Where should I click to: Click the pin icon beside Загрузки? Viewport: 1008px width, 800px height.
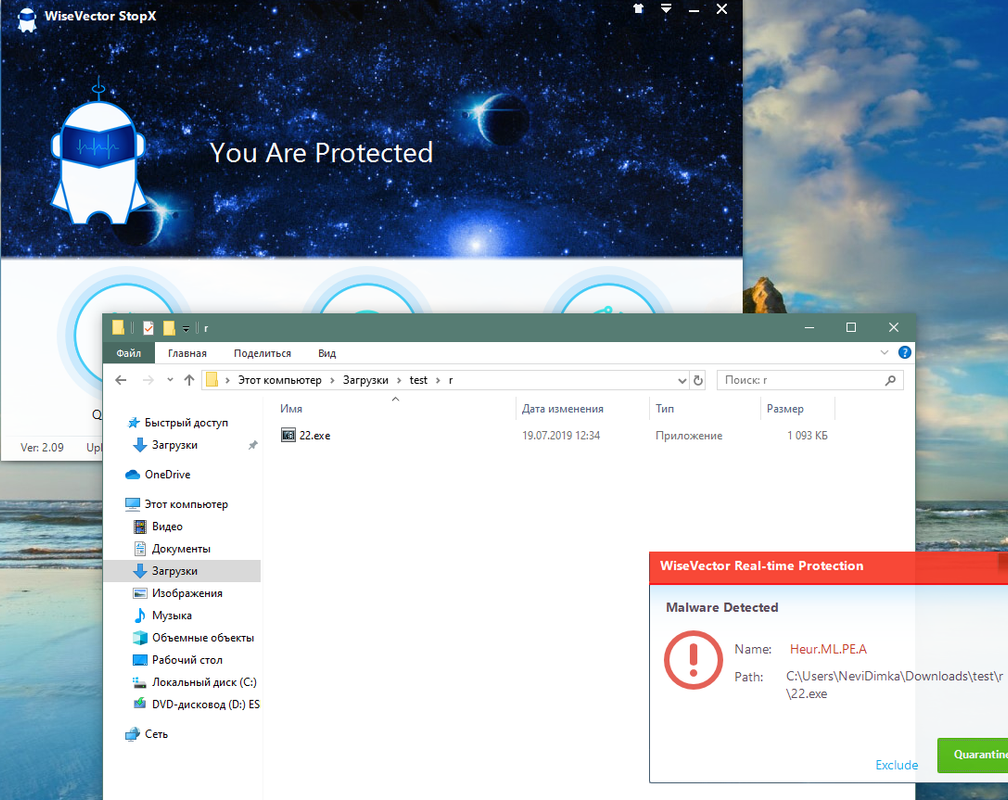coord(253,445)
